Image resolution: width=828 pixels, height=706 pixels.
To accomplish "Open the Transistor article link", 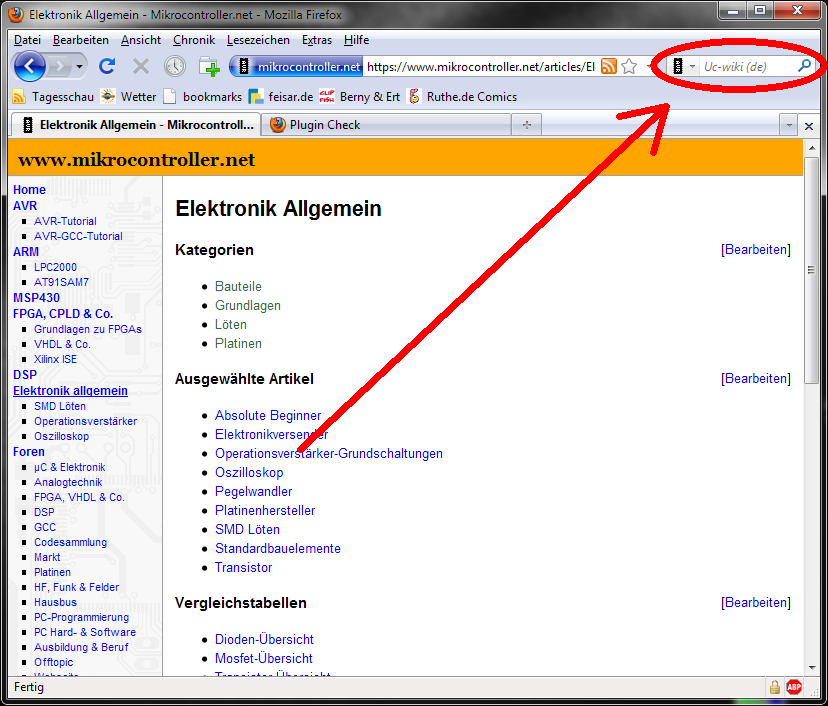I will pos(243,568).
